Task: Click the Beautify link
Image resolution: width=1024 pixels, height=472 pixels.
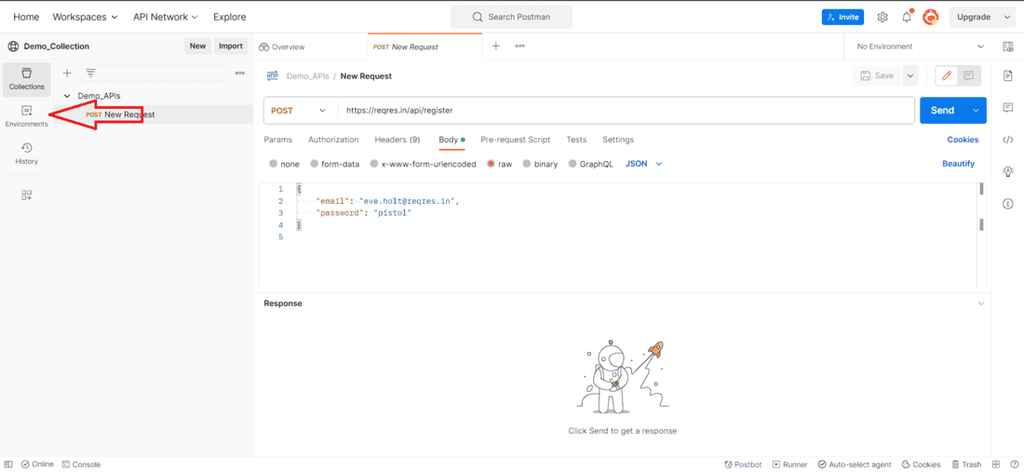Action: point(958,164)
